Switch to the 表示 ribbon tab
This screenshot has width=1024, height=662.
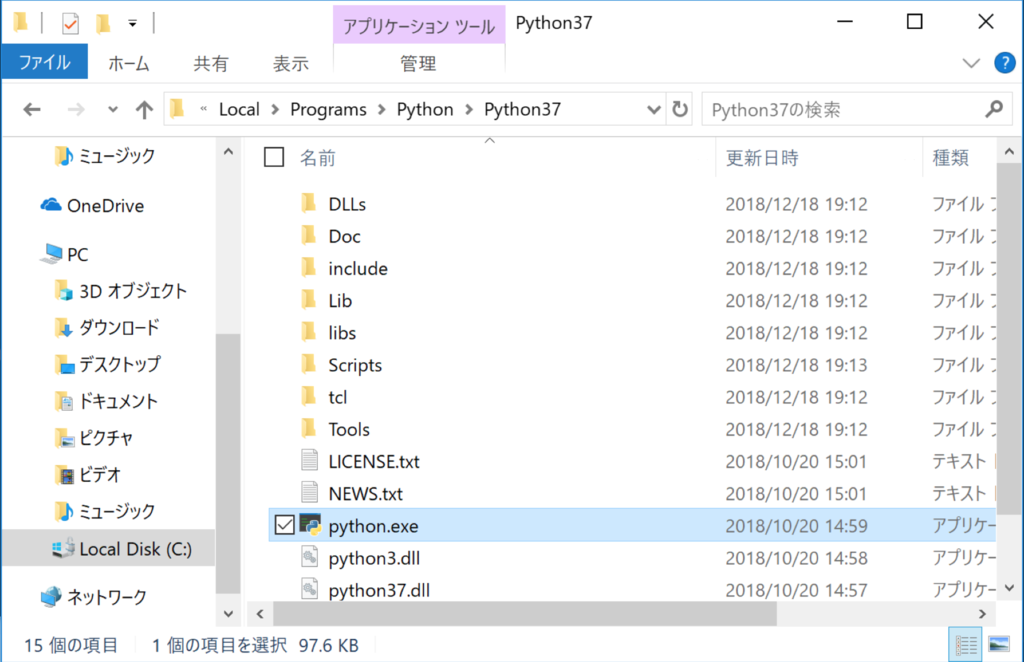[x=290, y=62]
